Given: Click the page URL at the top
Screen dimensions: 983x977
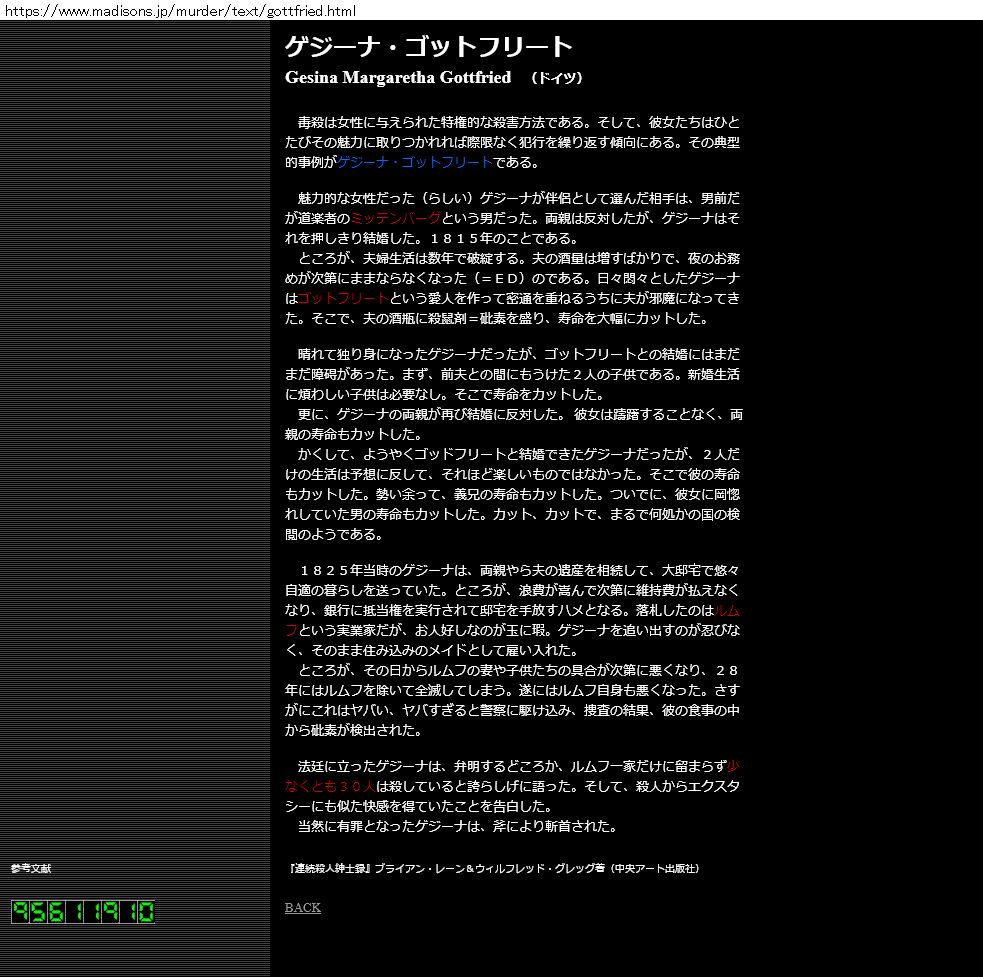Looking at the screenshot, I should coord(180,10).
